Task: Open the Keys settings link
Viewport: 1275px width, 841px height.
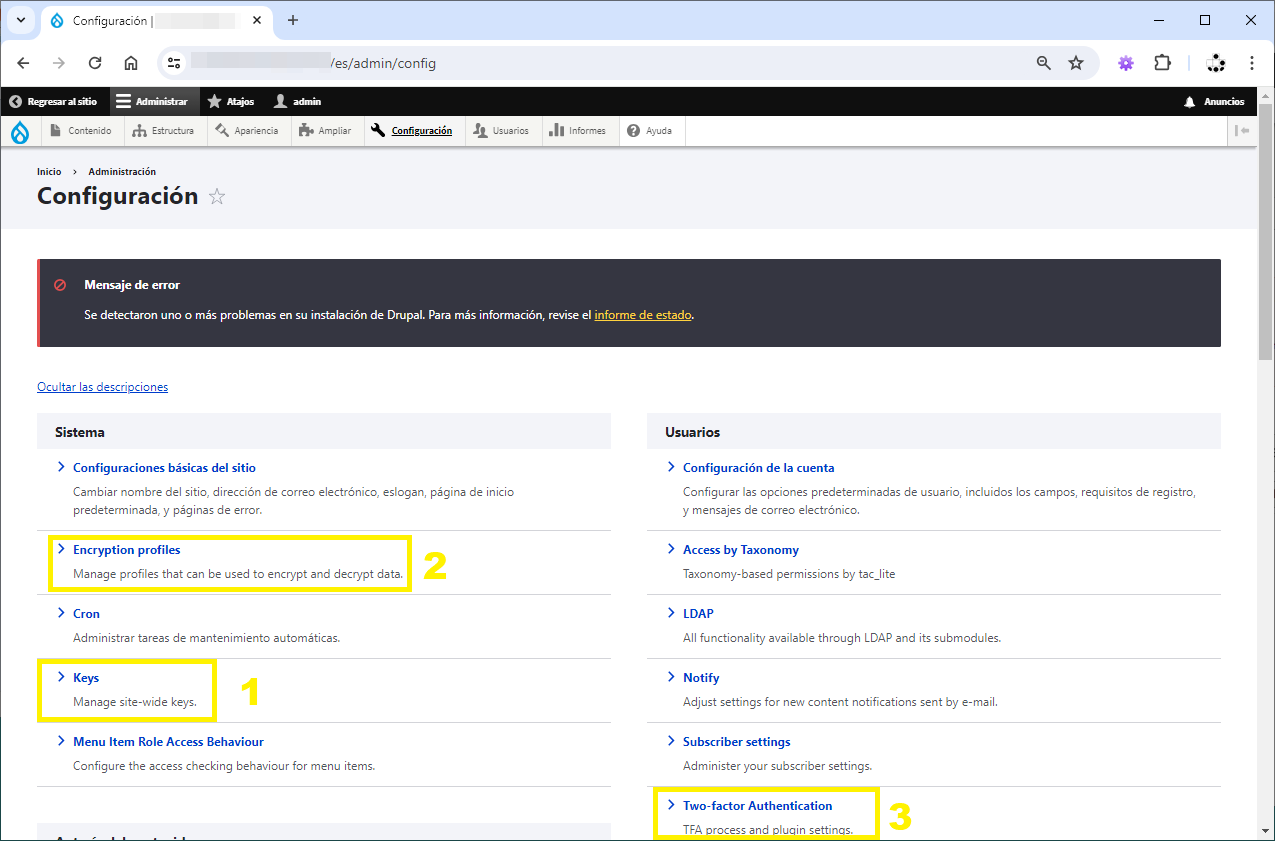Action: click(86, 677)
